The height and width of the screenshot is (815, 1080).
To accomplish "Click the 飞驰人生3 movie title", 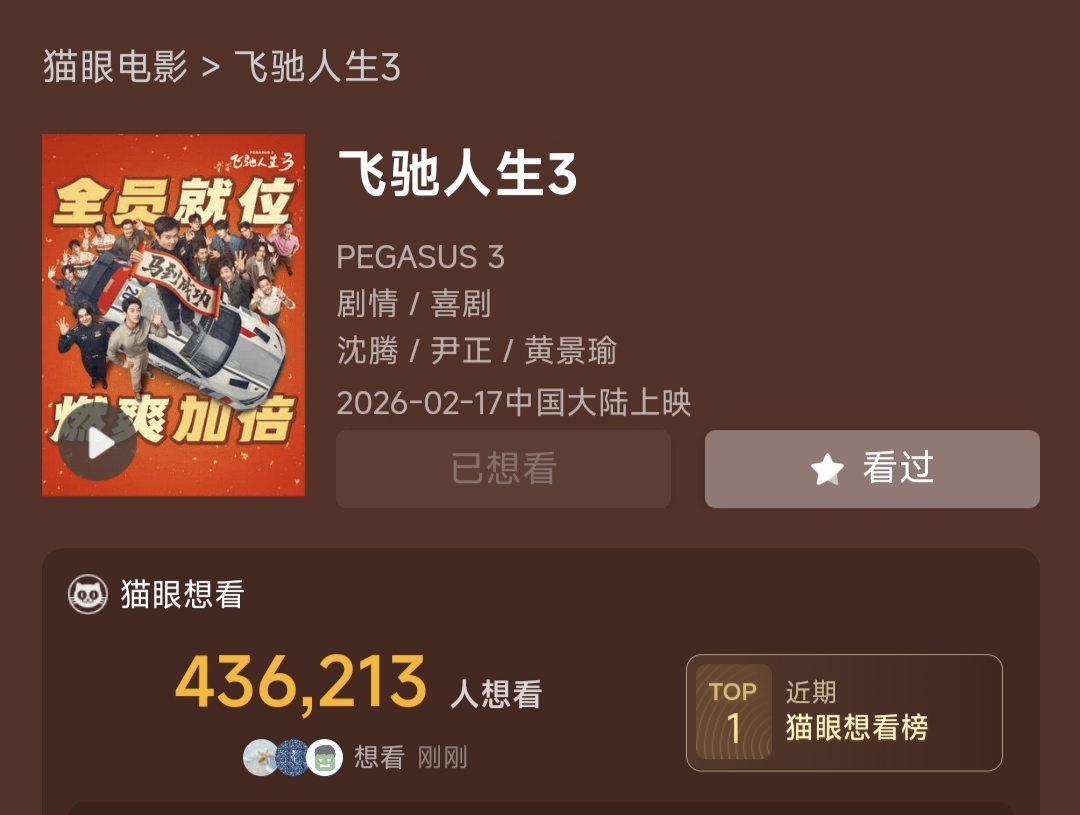I will (457, 174).
